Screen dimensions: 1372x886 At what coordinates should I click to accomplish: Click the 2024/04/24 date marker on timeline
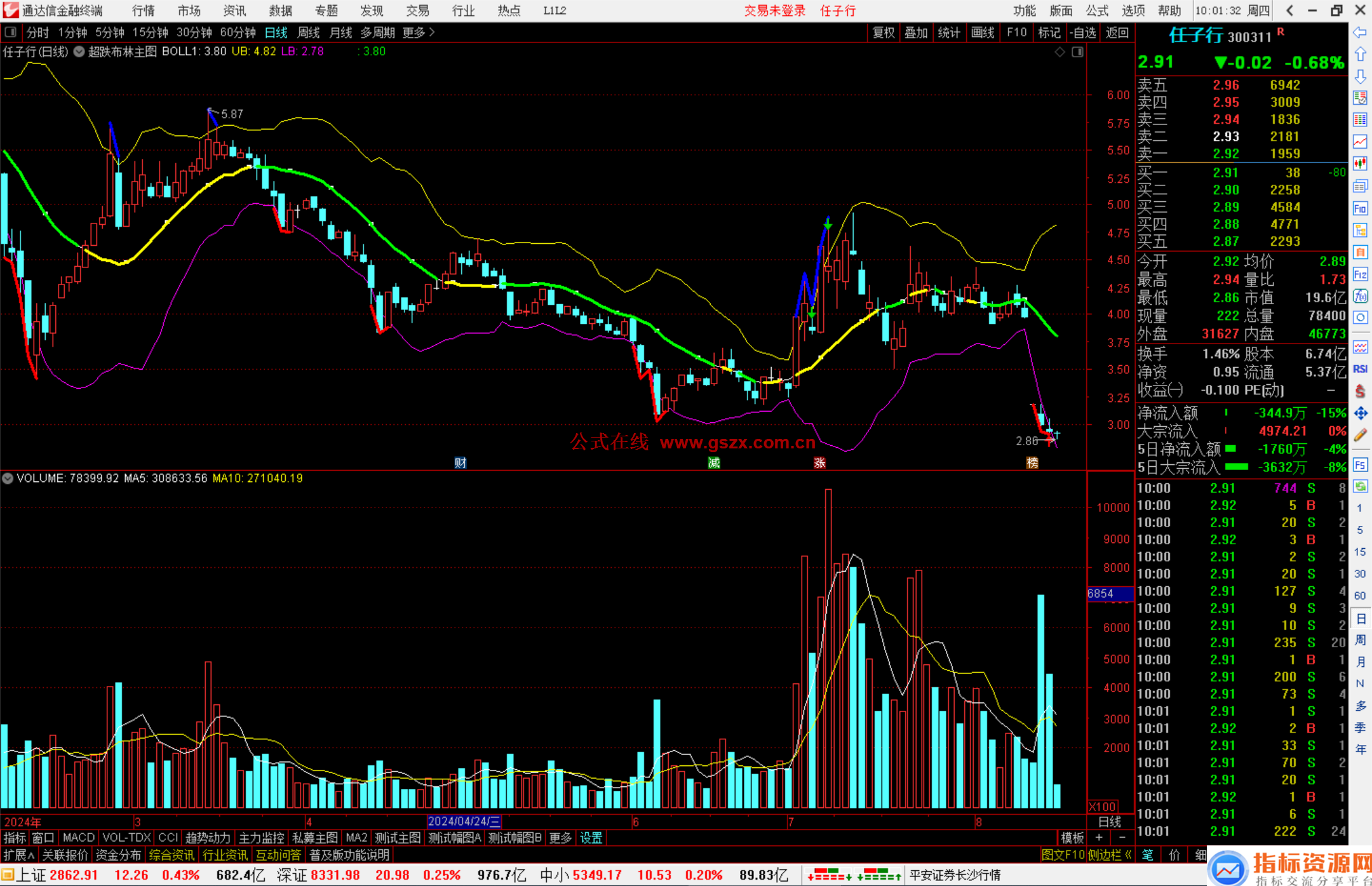point(464,821)
